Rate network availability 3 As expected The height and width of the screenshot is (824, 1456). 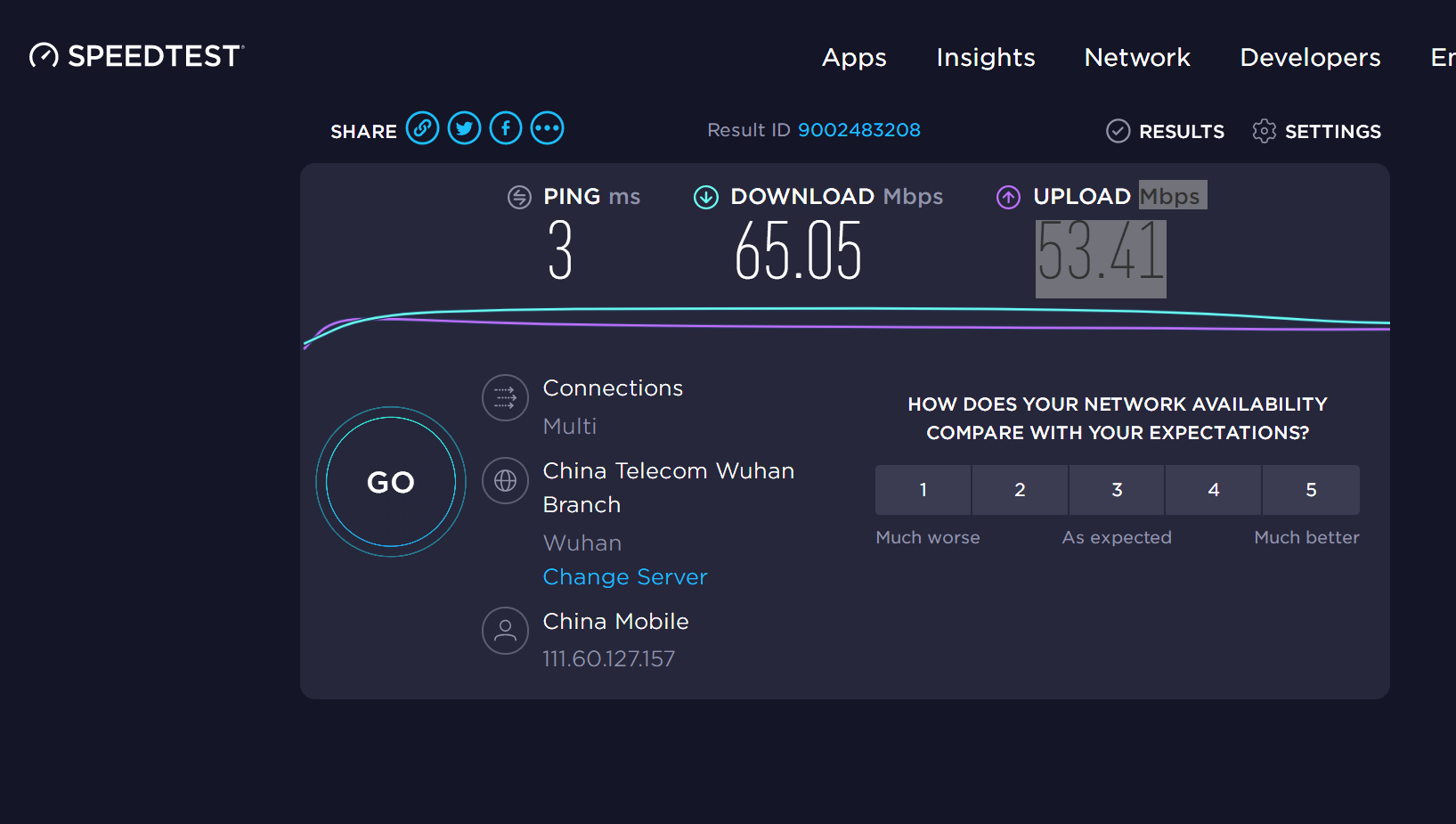(x=1117, y=490)
